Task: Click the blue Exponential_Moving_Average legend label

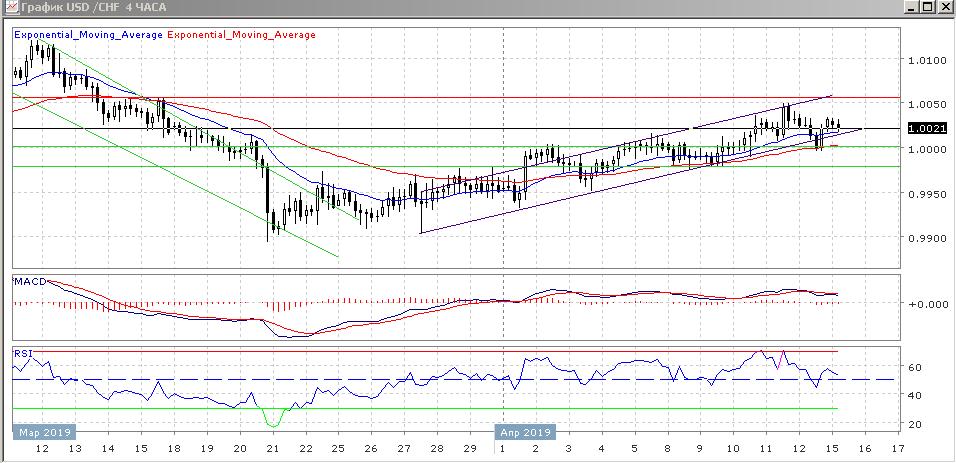Action: [x=88, y=35]
